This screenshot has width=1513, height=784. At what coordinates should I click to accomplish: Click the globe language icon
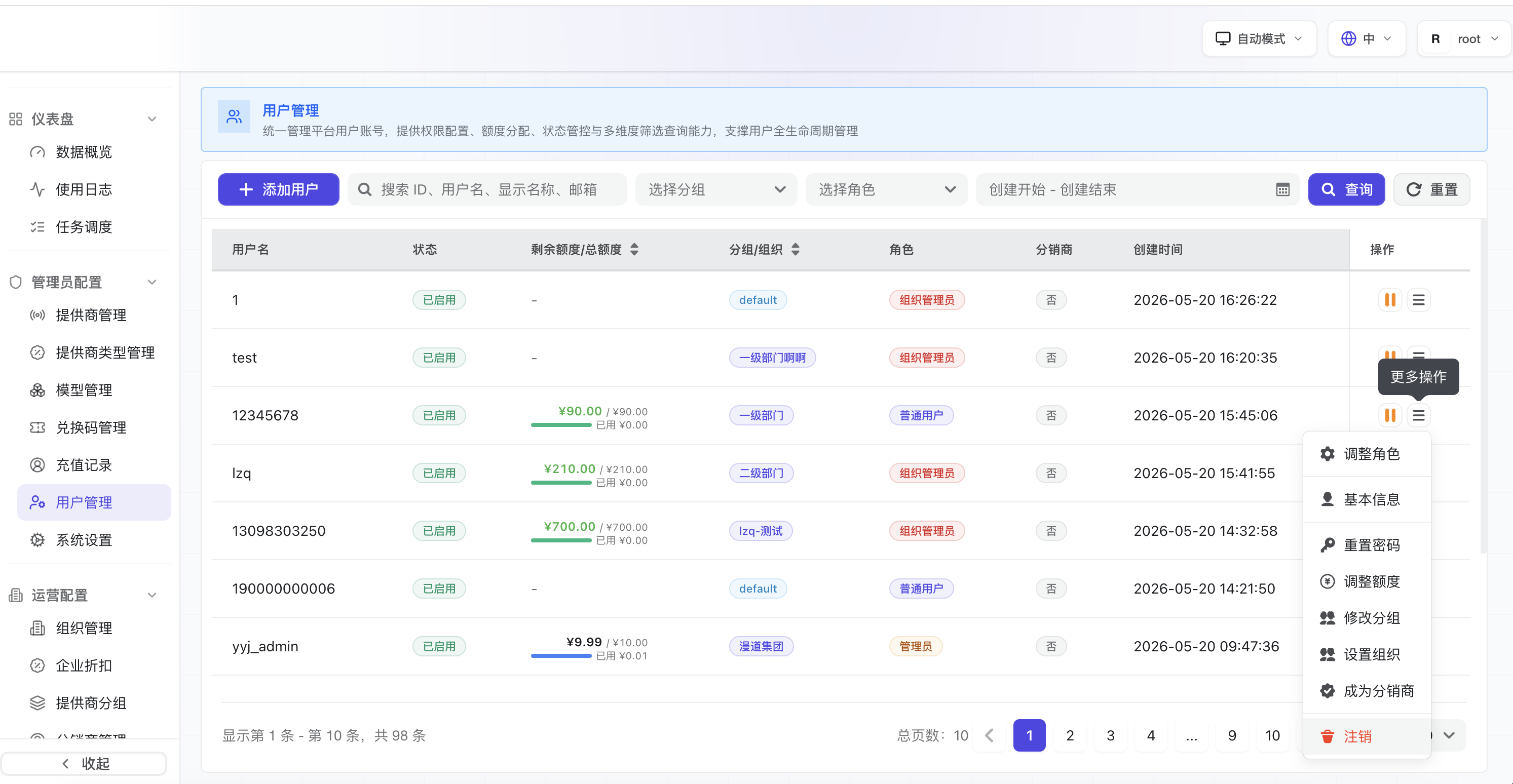1348,39
